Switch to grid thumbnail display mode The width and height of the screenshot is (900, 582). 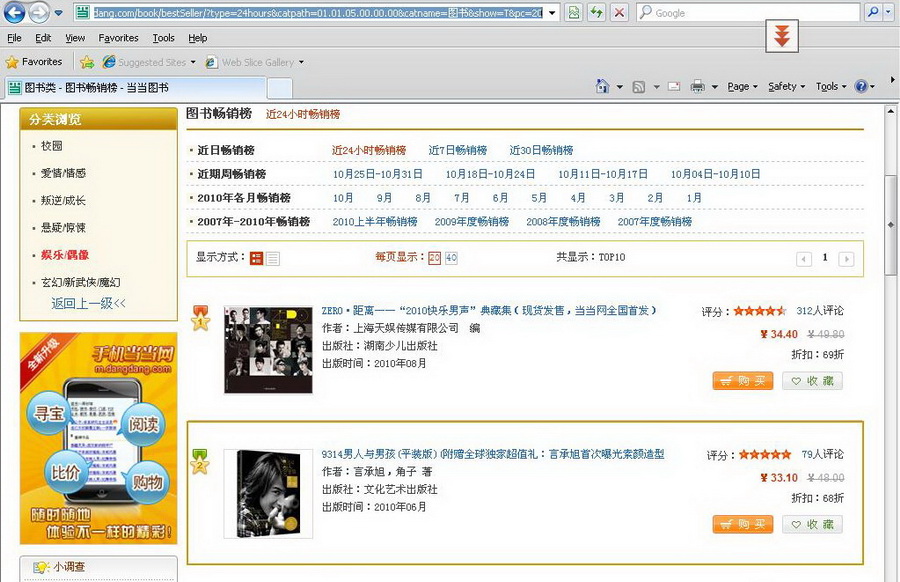point(257,258)
